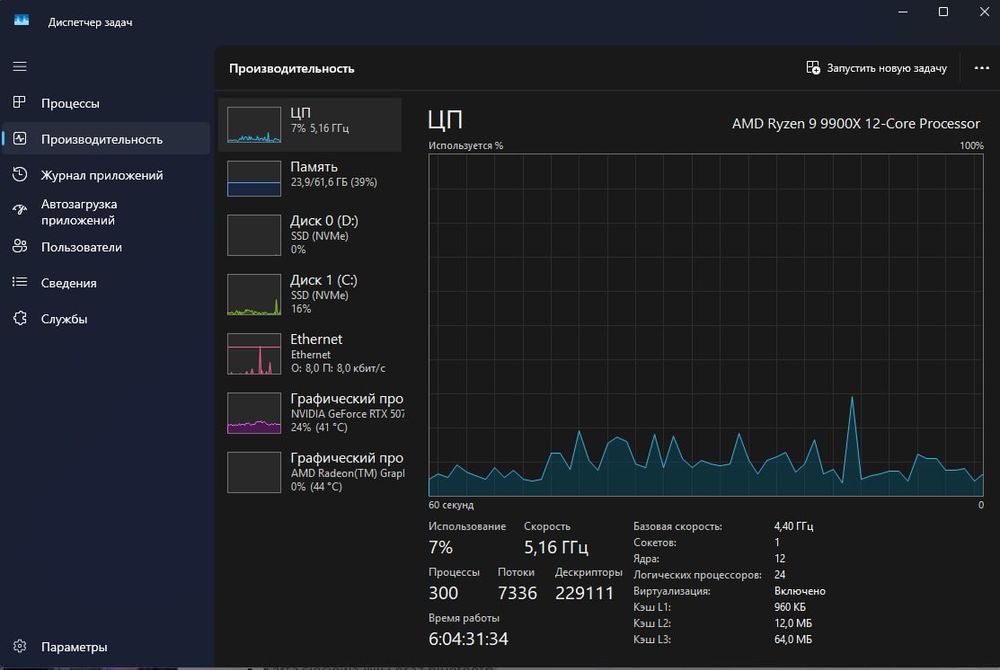Click the ЦП mini graph thumbnail
The height and width of the screenshot is (670, 1000).
(x=254, y=124)
